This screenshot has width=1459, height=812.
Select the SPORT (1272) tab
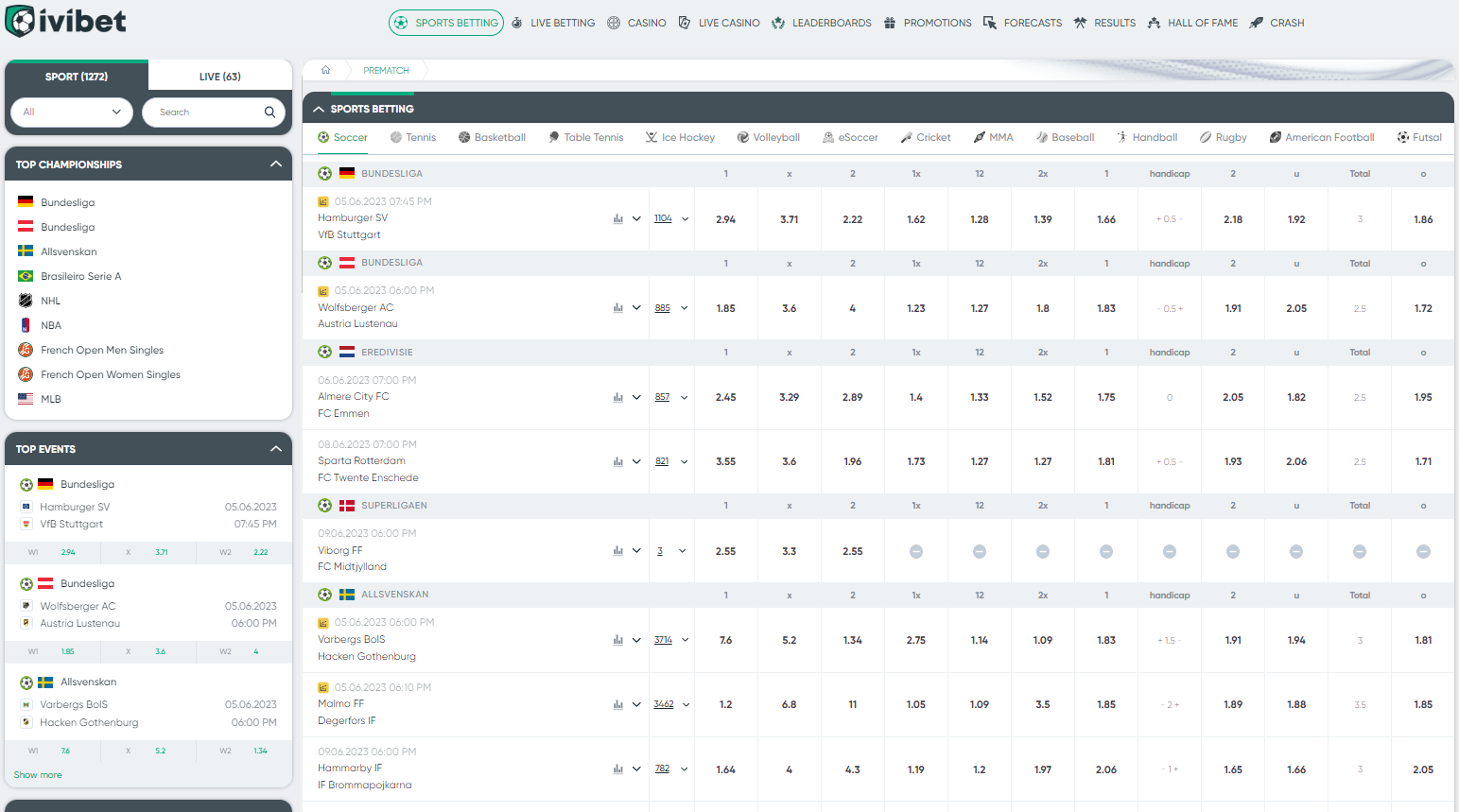click(x=77, y=77)
